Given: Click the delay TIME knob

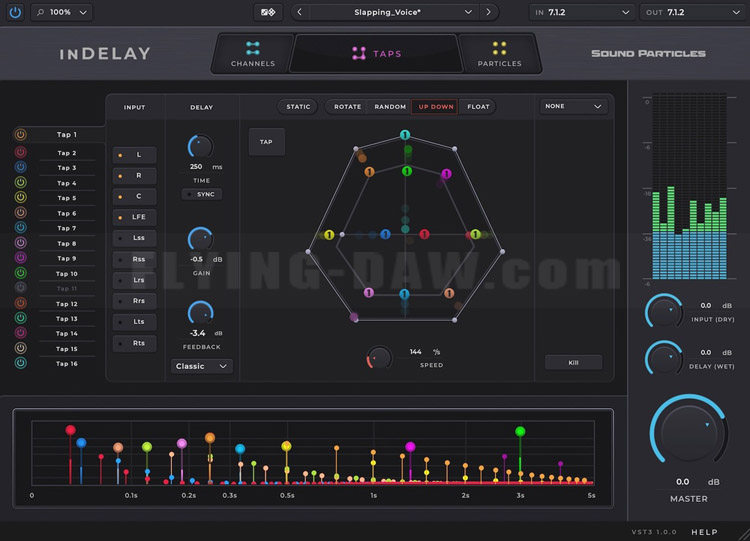Looking at the screenshot, I should point(200,146).
